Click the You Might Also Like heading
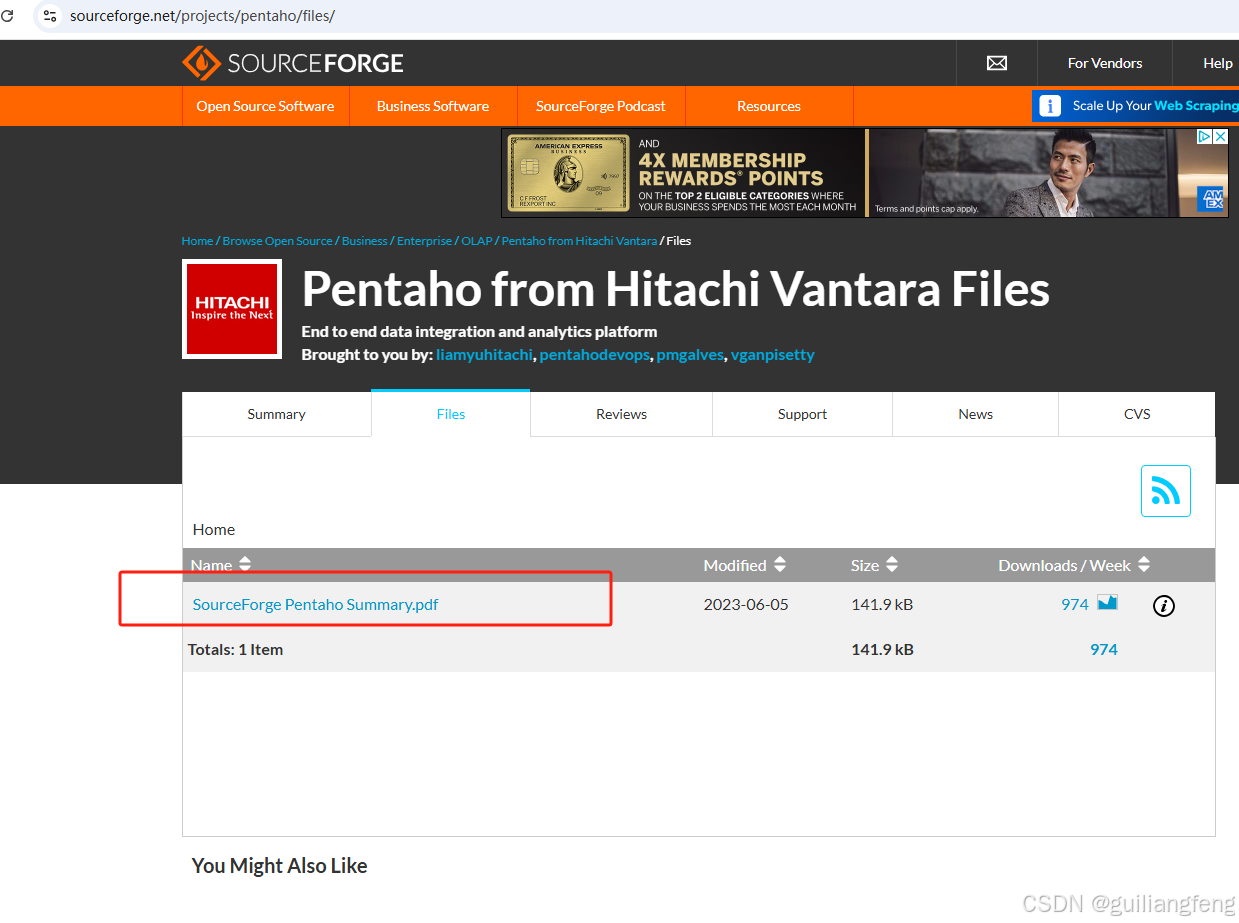 pyautogui.click(x=279, y=865)
